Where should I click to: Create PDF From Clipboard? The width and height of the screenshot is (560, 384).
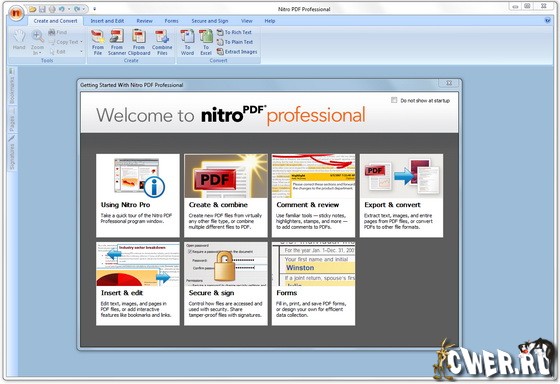point(139,43)
